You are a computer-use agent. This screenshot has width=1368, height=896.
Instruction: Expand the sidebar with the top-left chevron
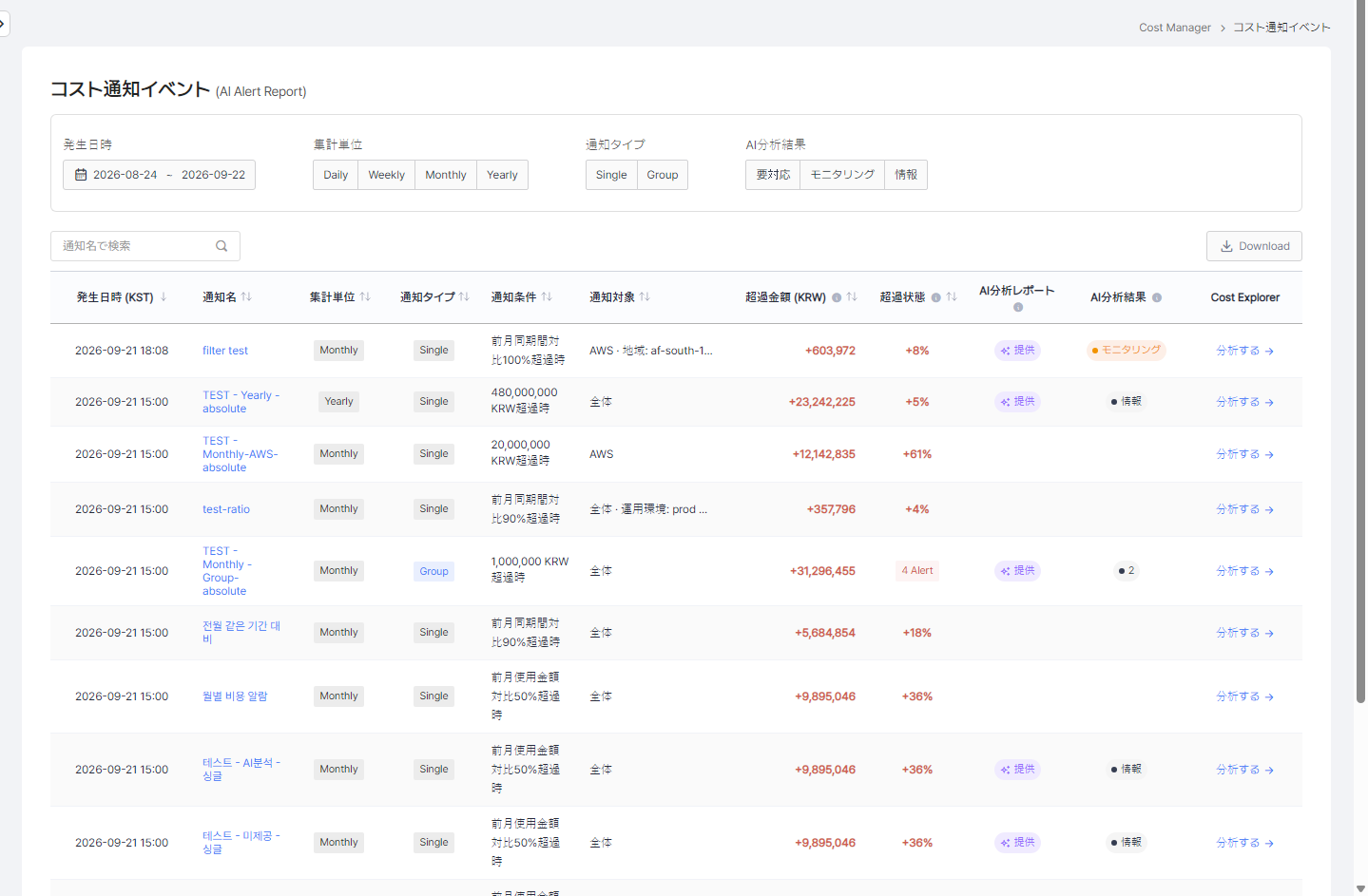pos(3,23)
